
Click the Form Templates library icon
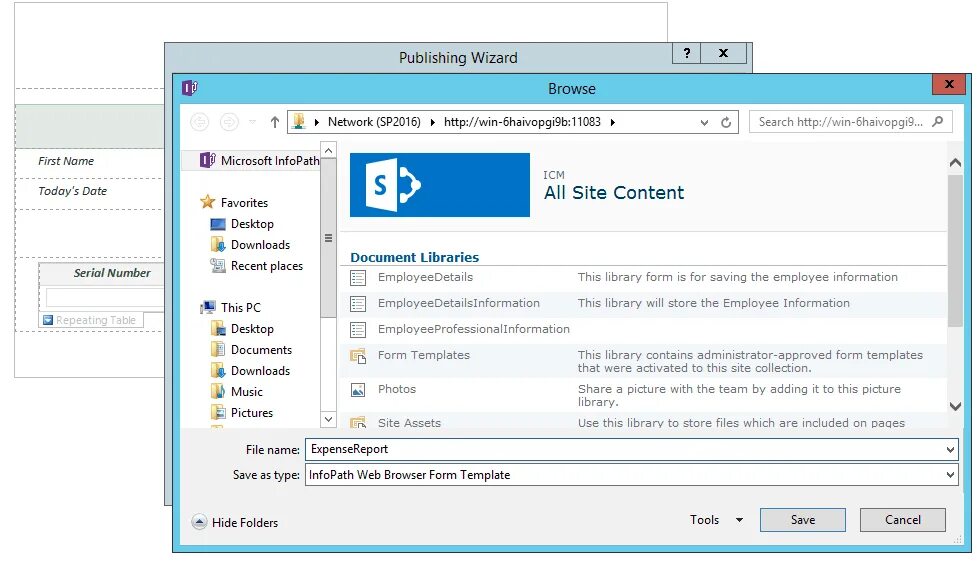coord(358,357)
